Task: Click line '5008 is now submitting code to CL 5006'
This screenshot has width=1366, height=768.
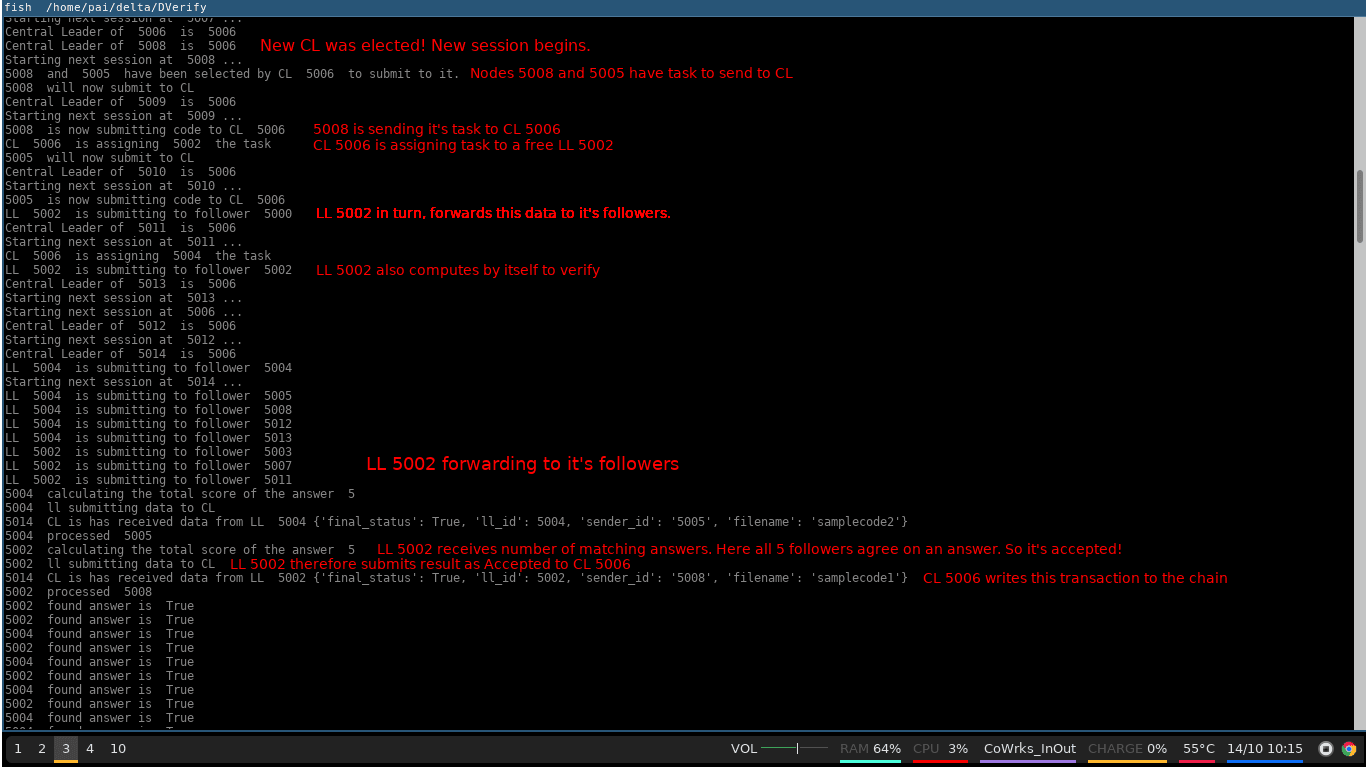Action: point(145,130)
